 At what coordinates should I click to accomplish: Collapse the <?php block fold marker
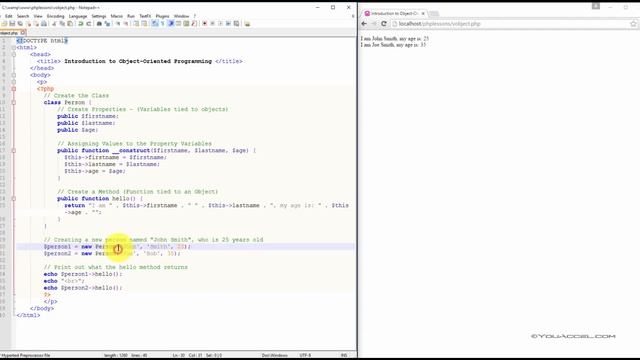click(13, 89)
